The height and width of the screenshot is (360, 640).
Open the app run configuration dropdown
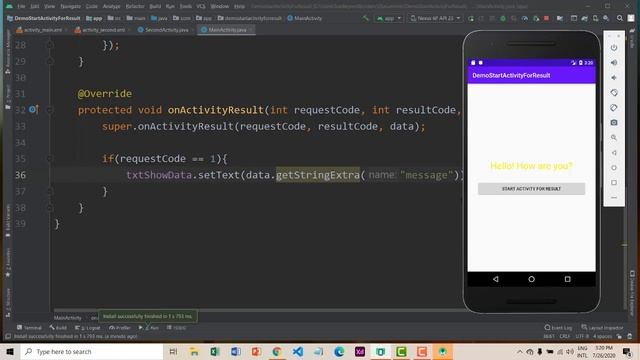pyautogui.click(x=389, y=18)
